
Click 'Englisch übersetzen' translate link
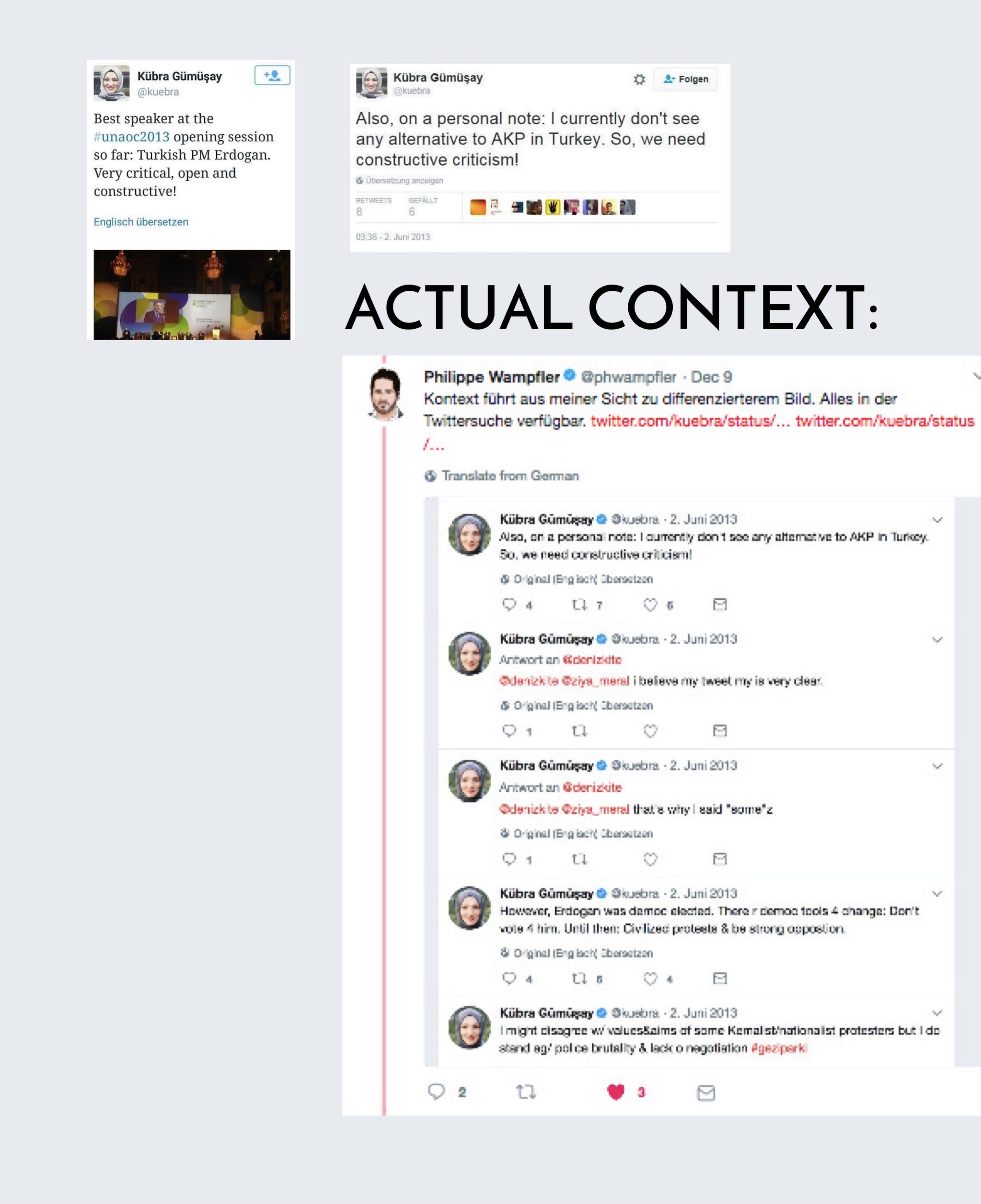[141, 222]
